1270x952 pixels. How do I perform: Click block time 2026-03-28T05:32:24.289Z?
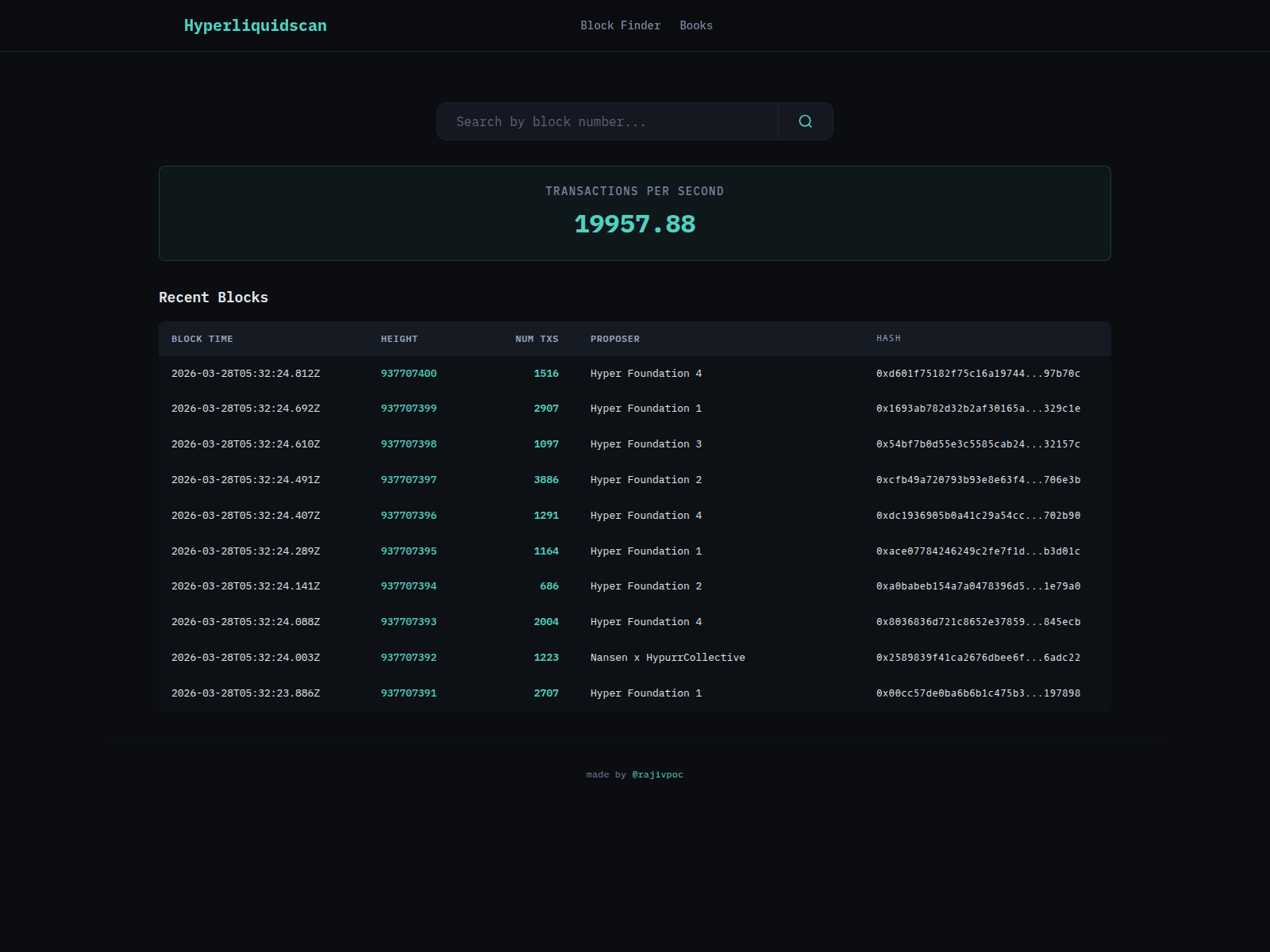pos(246,551)
